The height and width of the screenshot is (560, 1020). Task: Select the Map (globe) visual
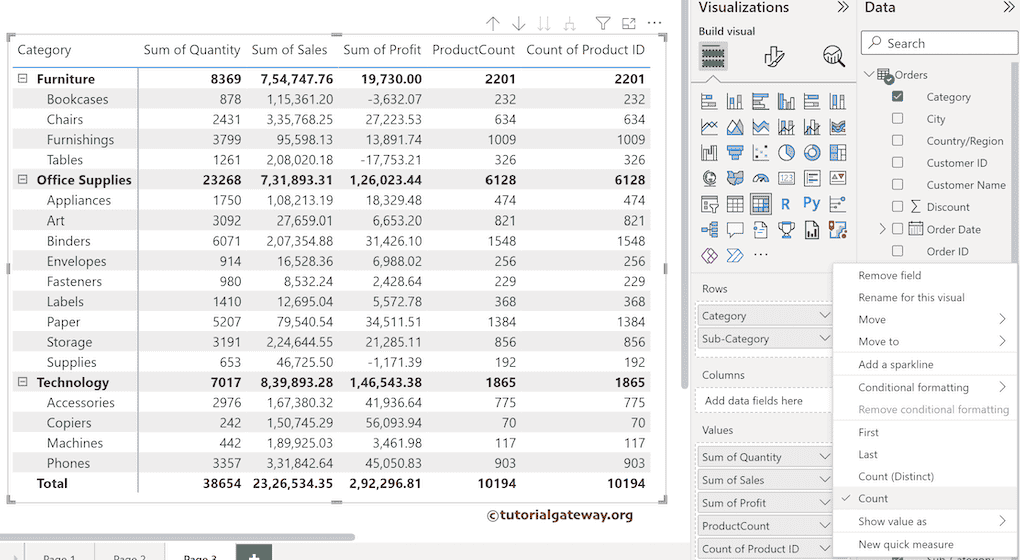click(709, 178)
